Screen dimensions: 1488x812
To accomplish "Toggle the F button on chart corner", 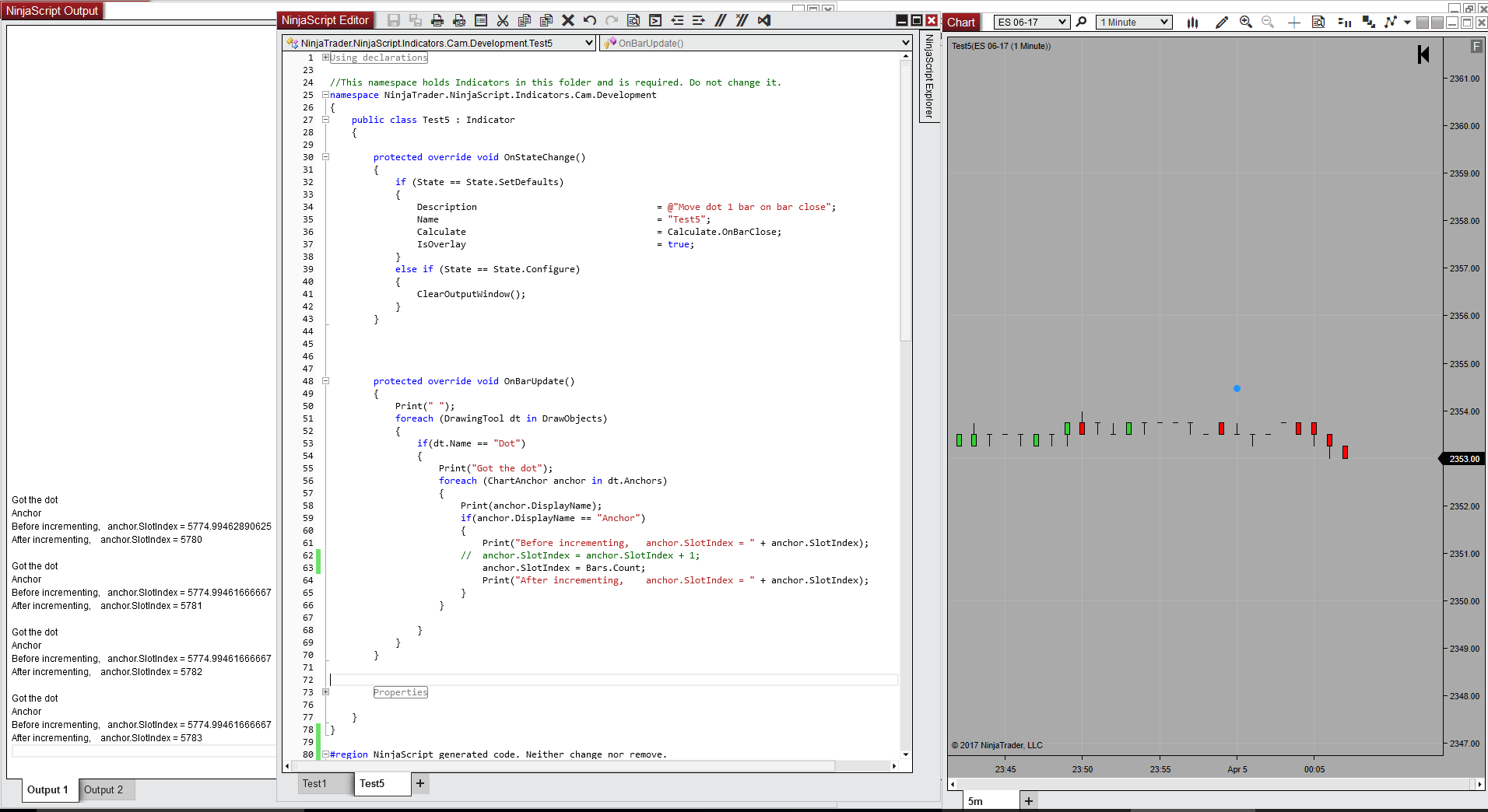I will 1476,47.
